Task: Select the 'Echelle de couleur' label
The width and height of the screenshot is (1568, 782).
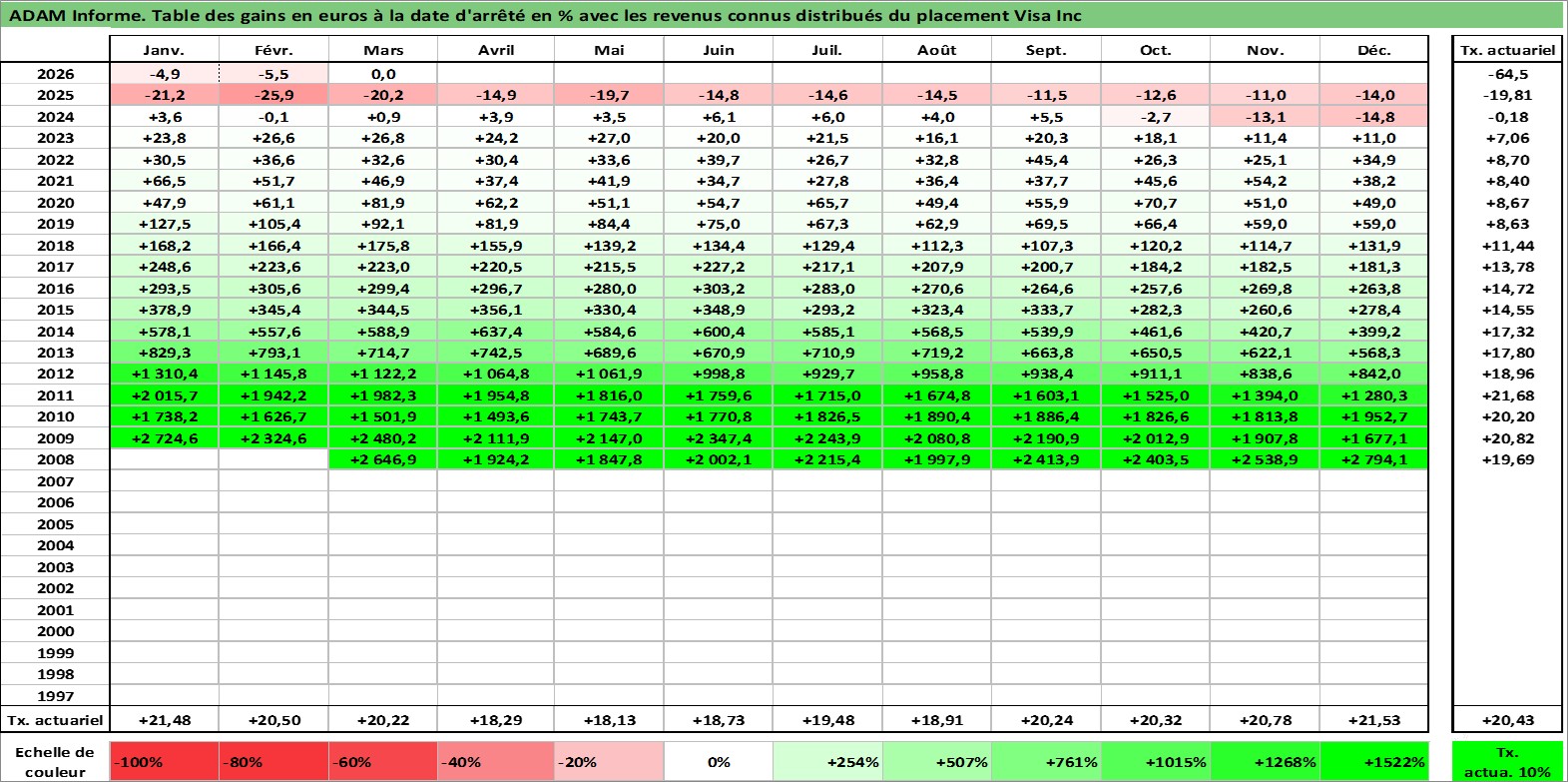Action: click(55, 761)
